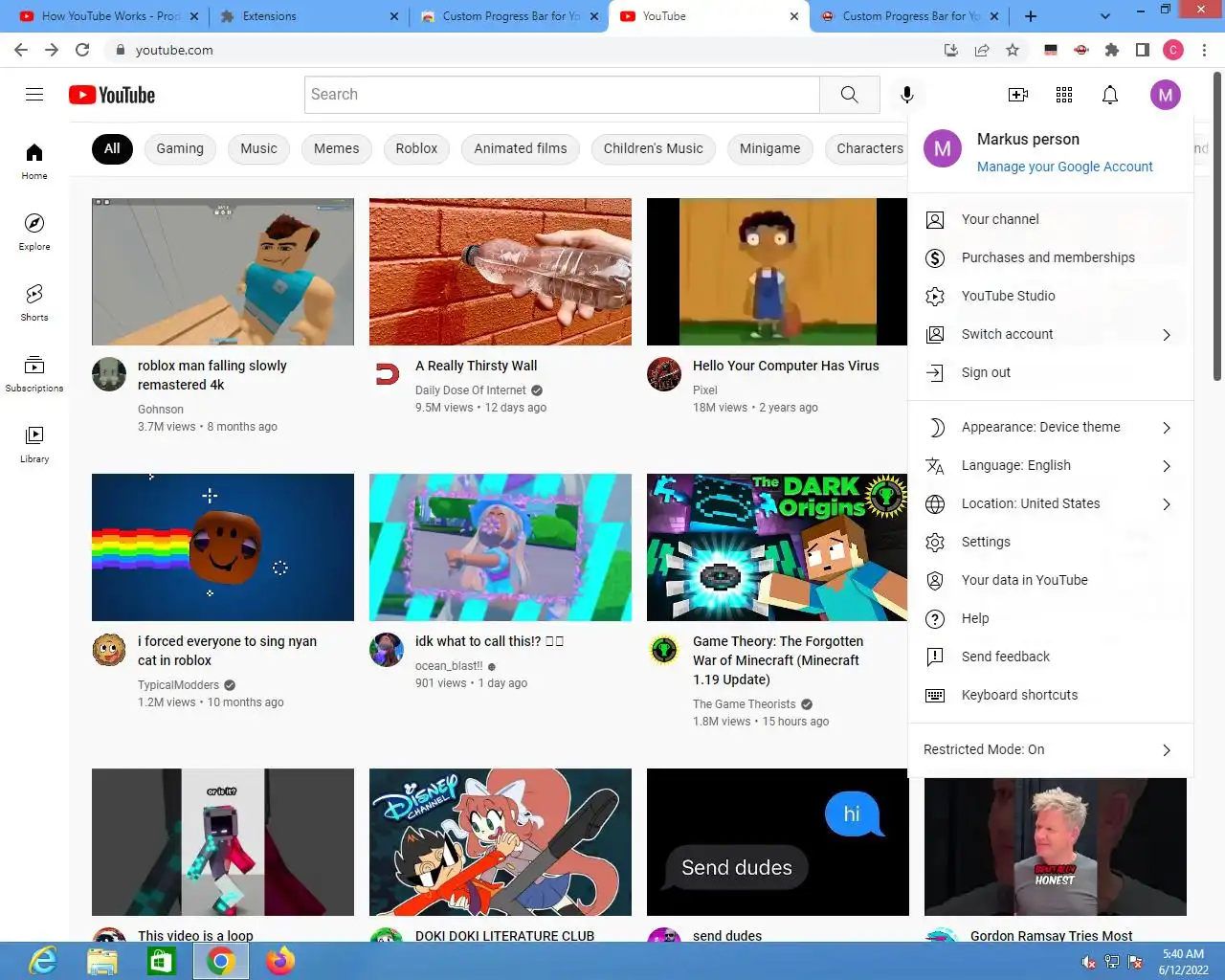1225x980 pixels.
Task: Select the Minigame filter chip
Action: (769, 148)
